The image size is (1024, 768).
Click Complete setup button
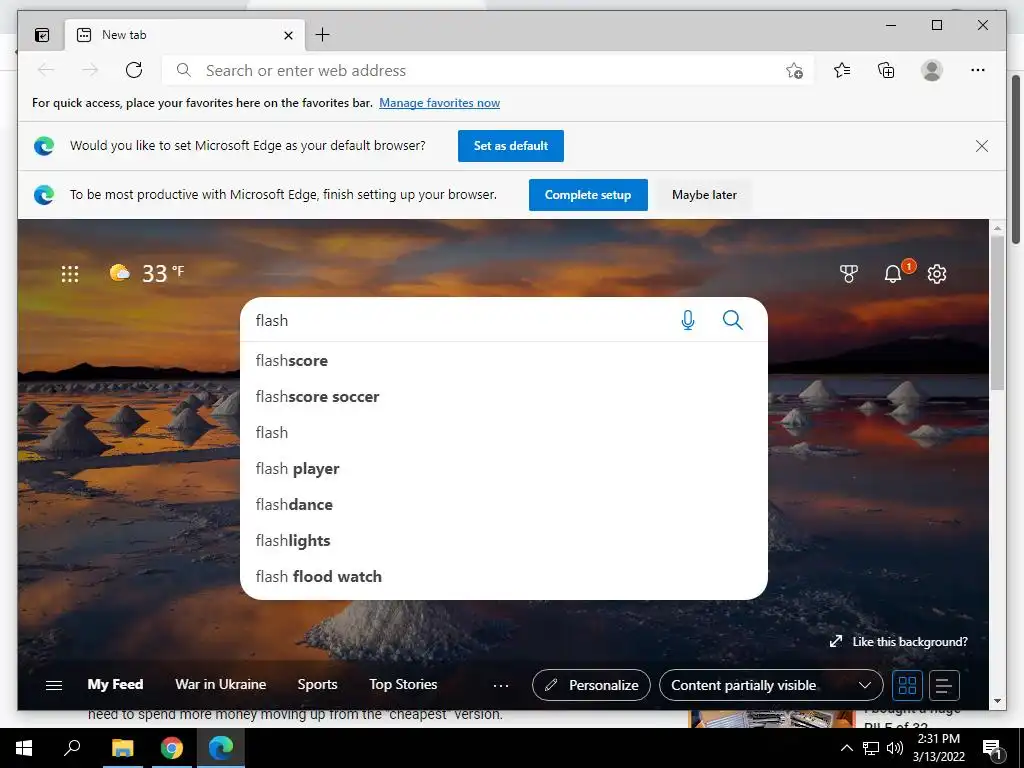tap(588, 195)
